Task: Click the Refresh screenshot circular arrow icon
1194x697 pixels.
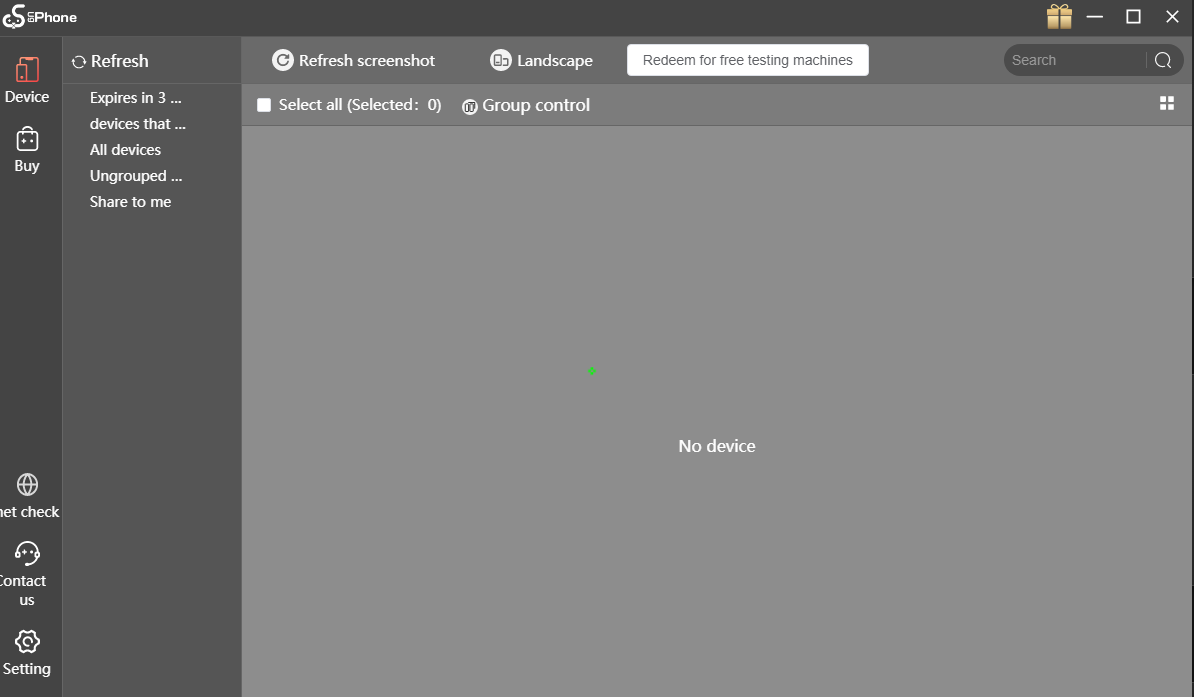Action: (x=283, y=60)
